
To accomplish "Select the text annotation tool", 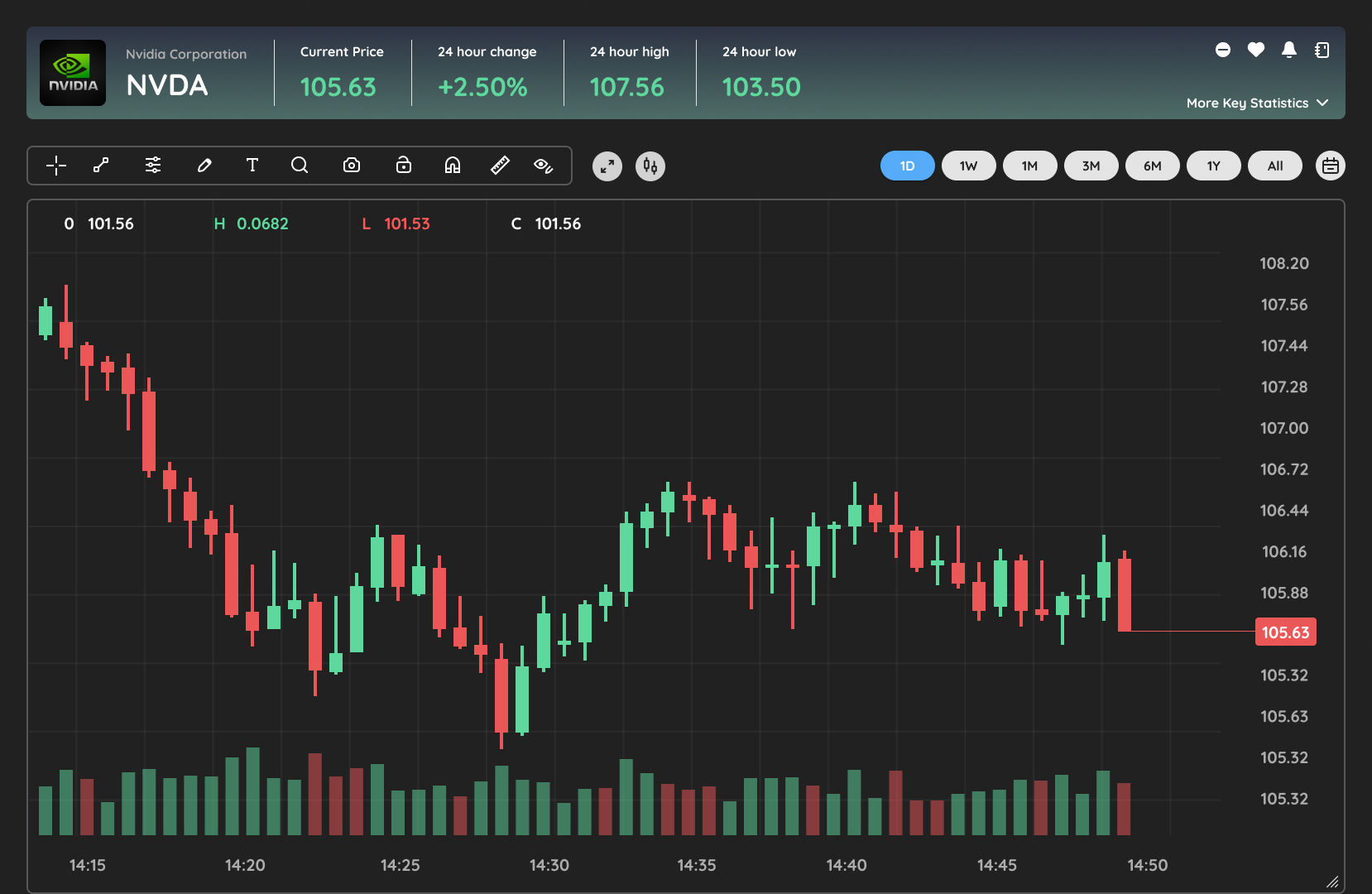I will [252, 166].
